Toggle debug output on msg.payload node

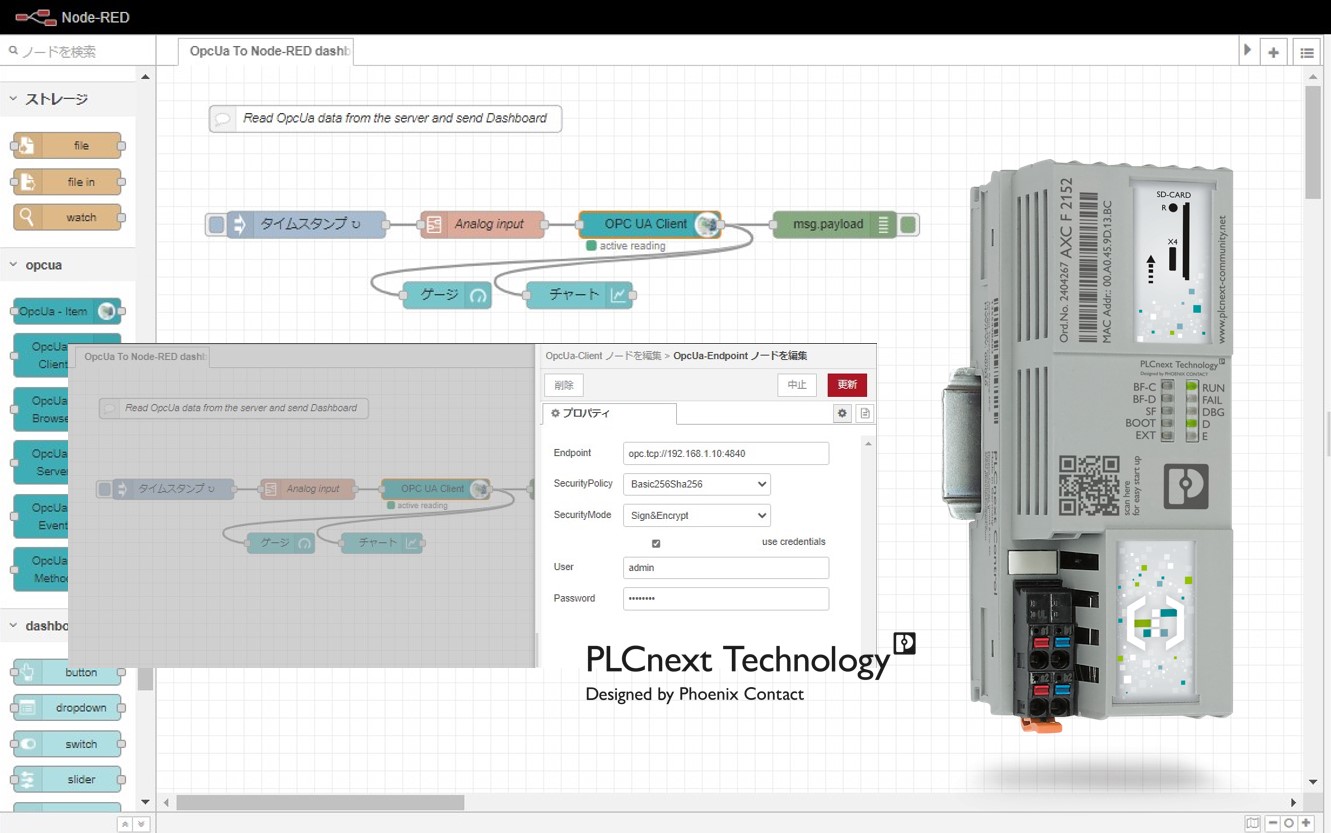pyautogui.click(x=906, y=224)
